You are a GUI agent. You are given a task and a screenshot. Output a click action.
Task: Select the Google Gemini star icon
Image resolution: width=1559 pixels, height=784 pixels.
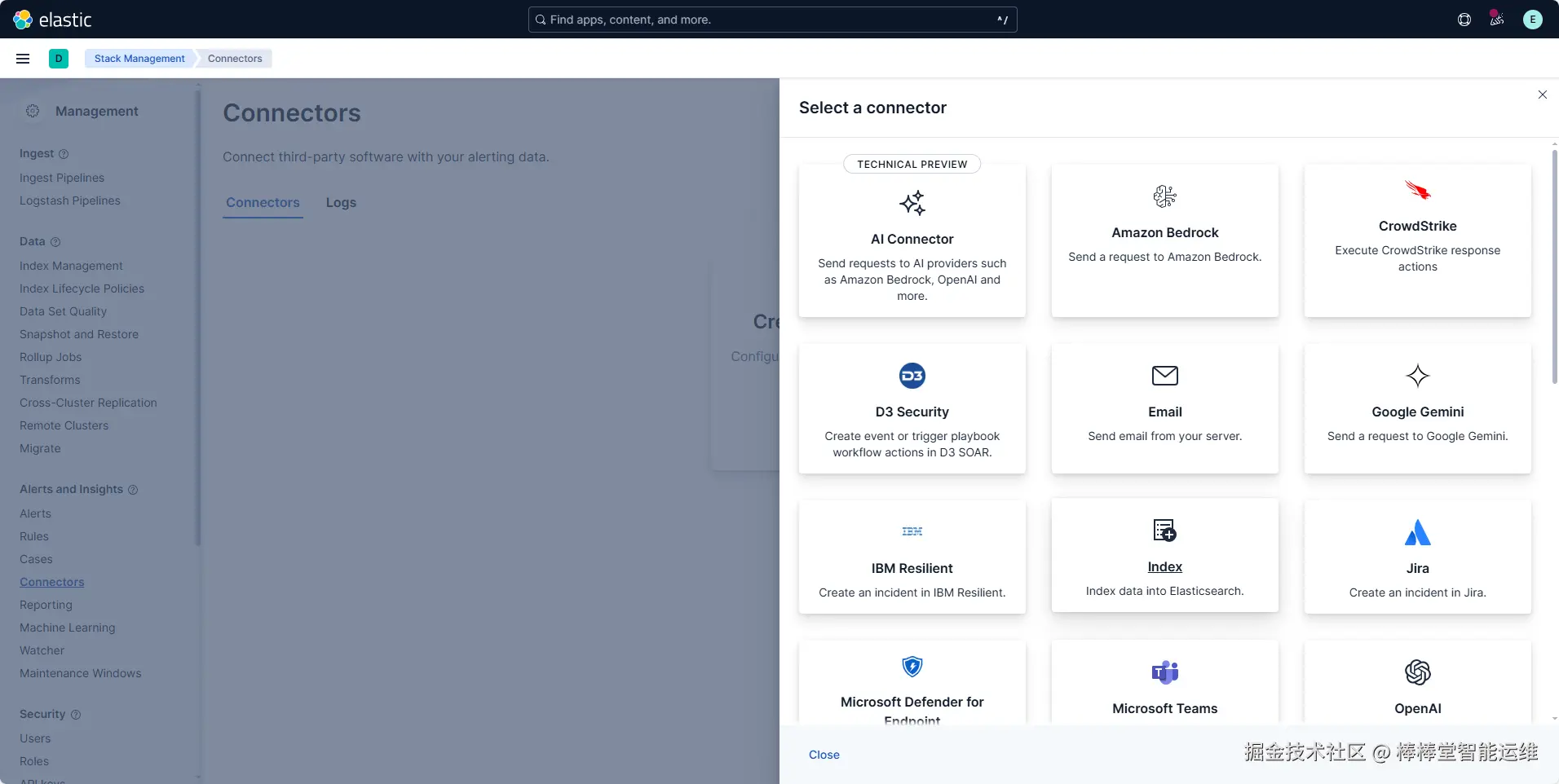tap(1418, 376)
